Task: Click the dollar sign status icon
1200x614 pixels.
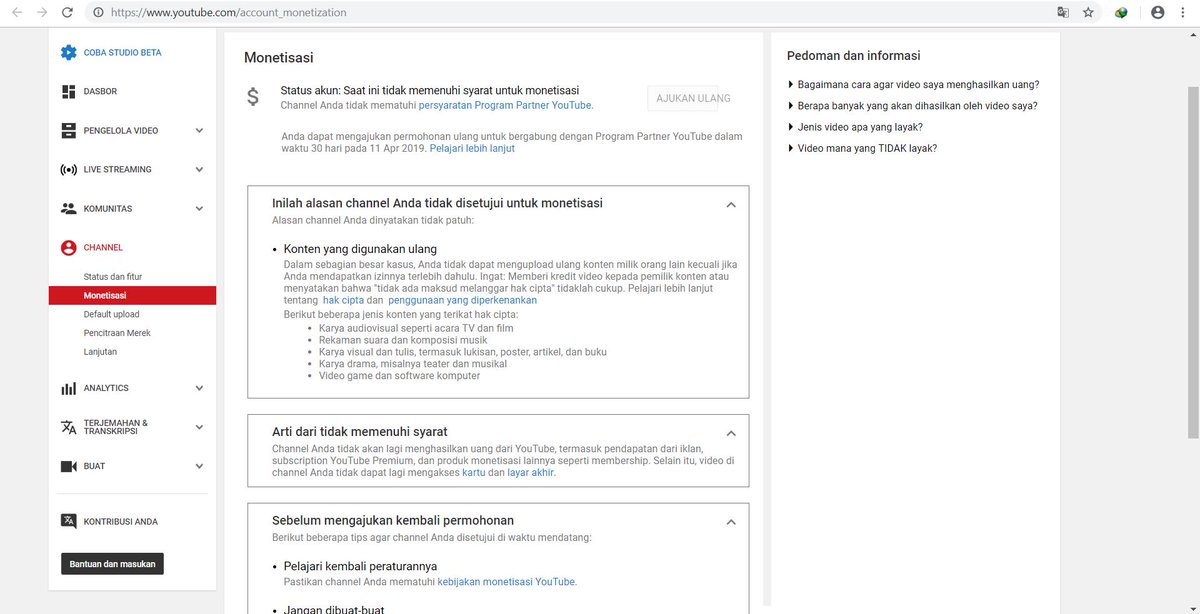Action: [x=254, y=97]
